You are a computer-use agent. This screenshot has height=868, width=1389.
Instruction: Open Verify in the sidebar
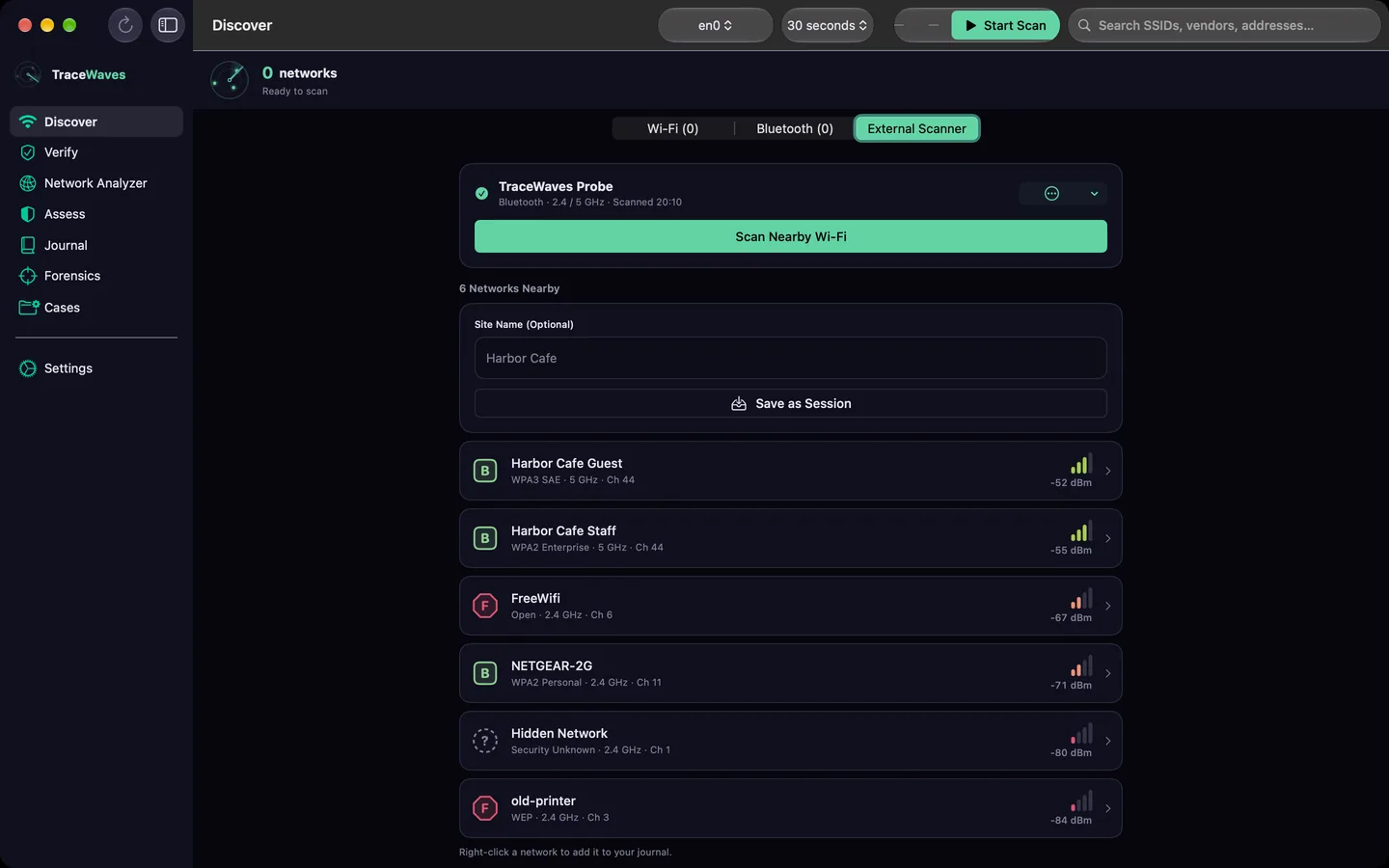point(96,152)
